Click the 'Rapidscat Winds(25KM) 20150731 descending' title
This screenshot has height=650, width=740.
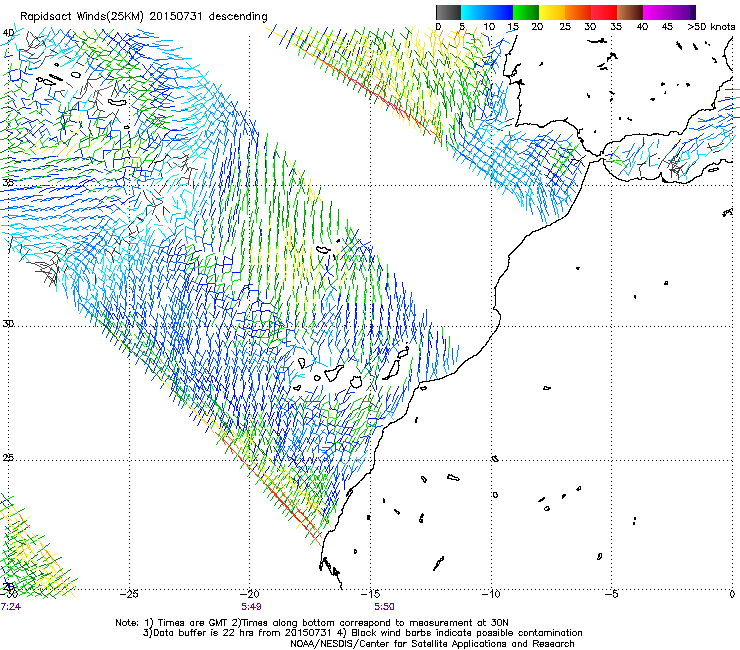pos(143,17)
